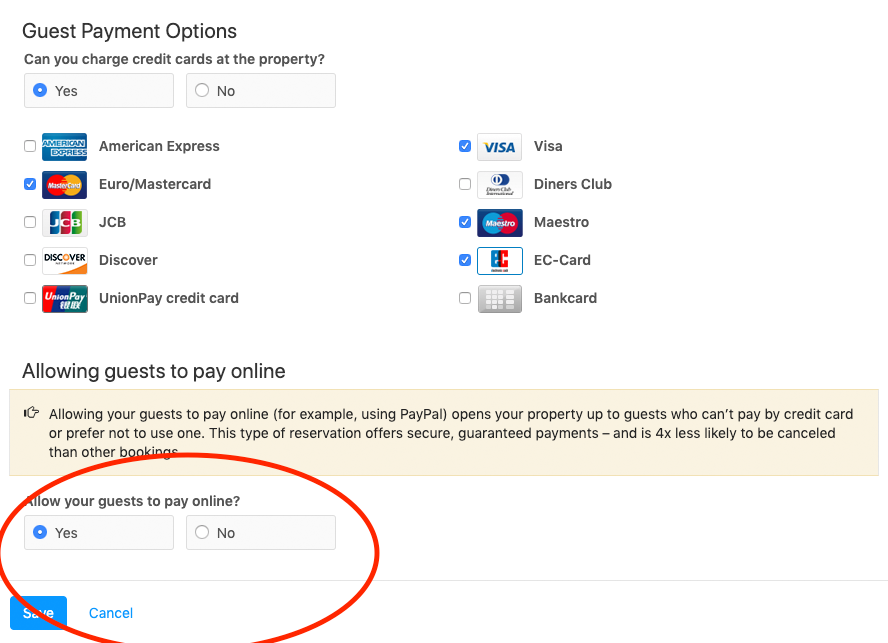Click the JCB card logo
Image resolution: width=888 pixels, height=643 pixels.
tap(65, 223)
